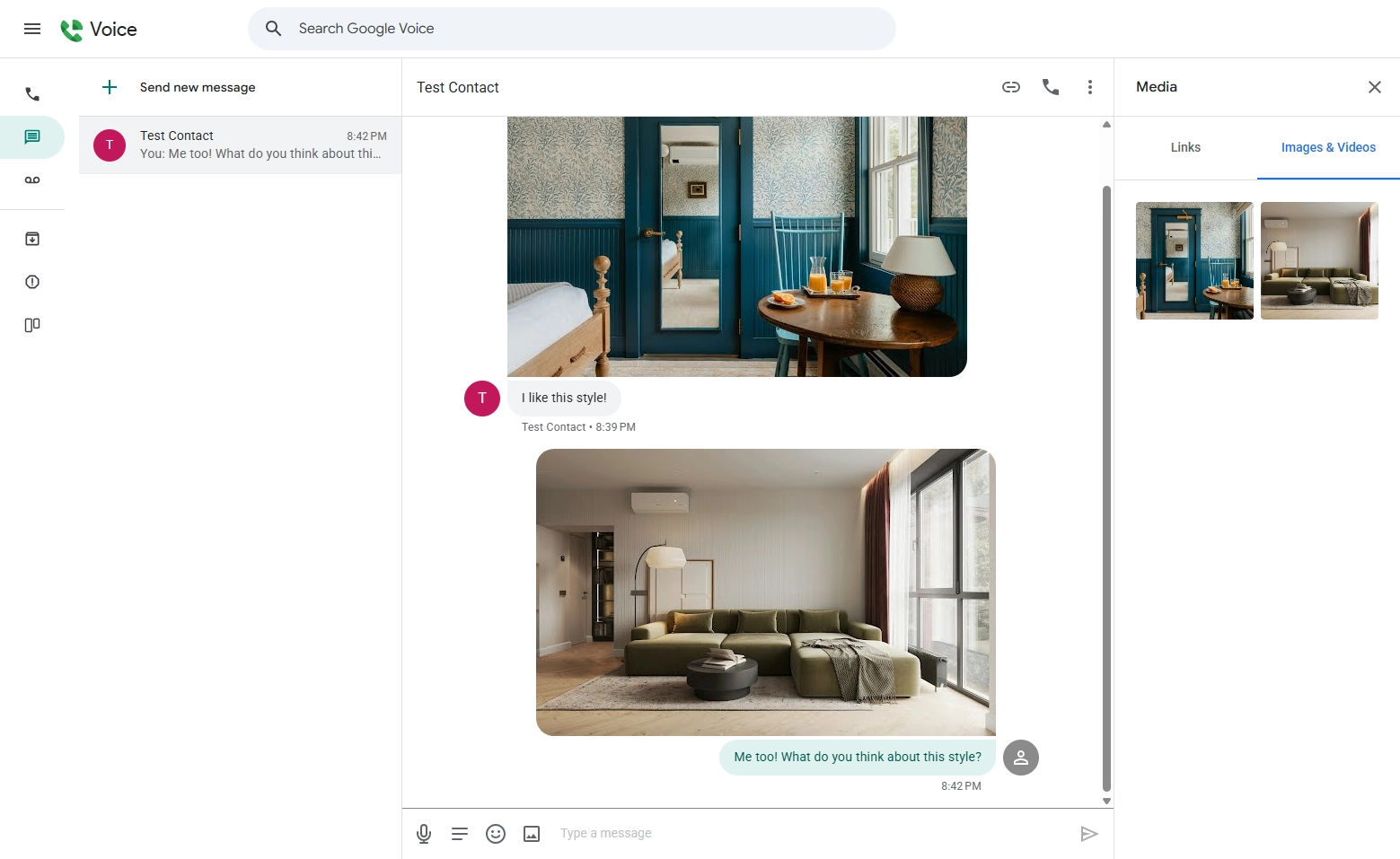Click the plus icon for new message
The height and width of the screenshot is (859, 1400).
(x=110, y=87)
